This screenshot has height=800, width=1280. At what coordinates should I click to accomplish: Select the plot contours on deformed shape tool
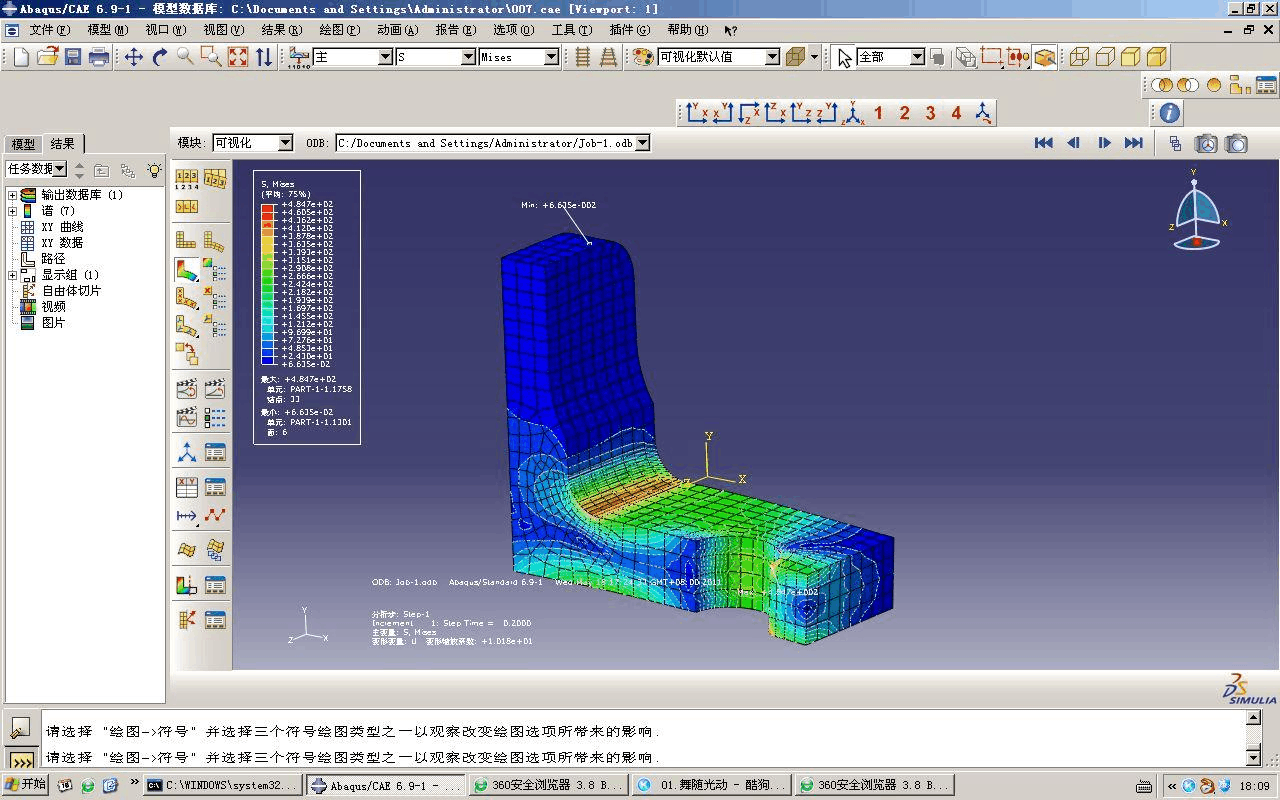(x=185, y=268)
